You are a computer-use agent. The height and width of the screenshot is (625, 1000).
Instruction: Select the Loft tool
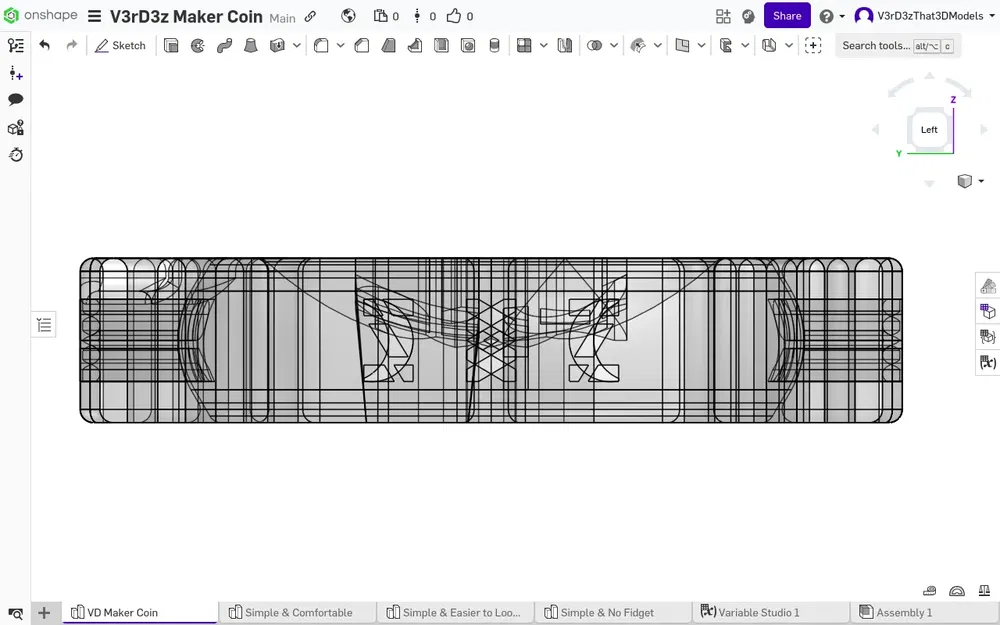(251, 45)
